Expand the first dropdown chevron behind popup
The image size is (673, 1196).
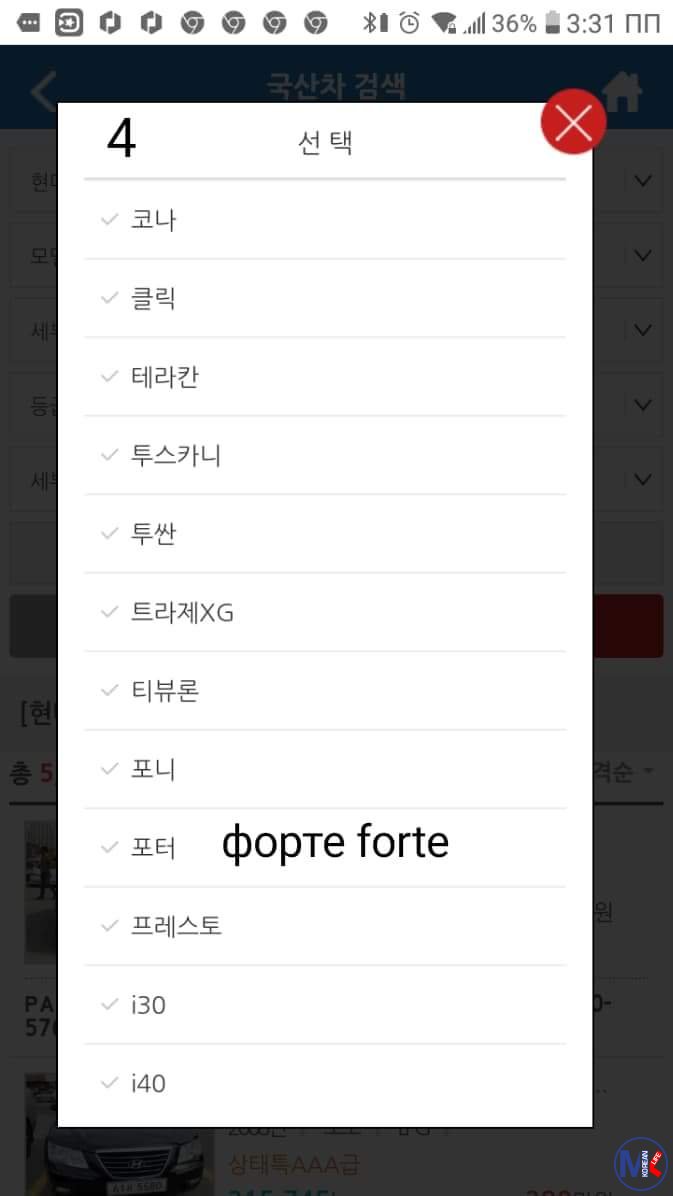click(643, 181)
